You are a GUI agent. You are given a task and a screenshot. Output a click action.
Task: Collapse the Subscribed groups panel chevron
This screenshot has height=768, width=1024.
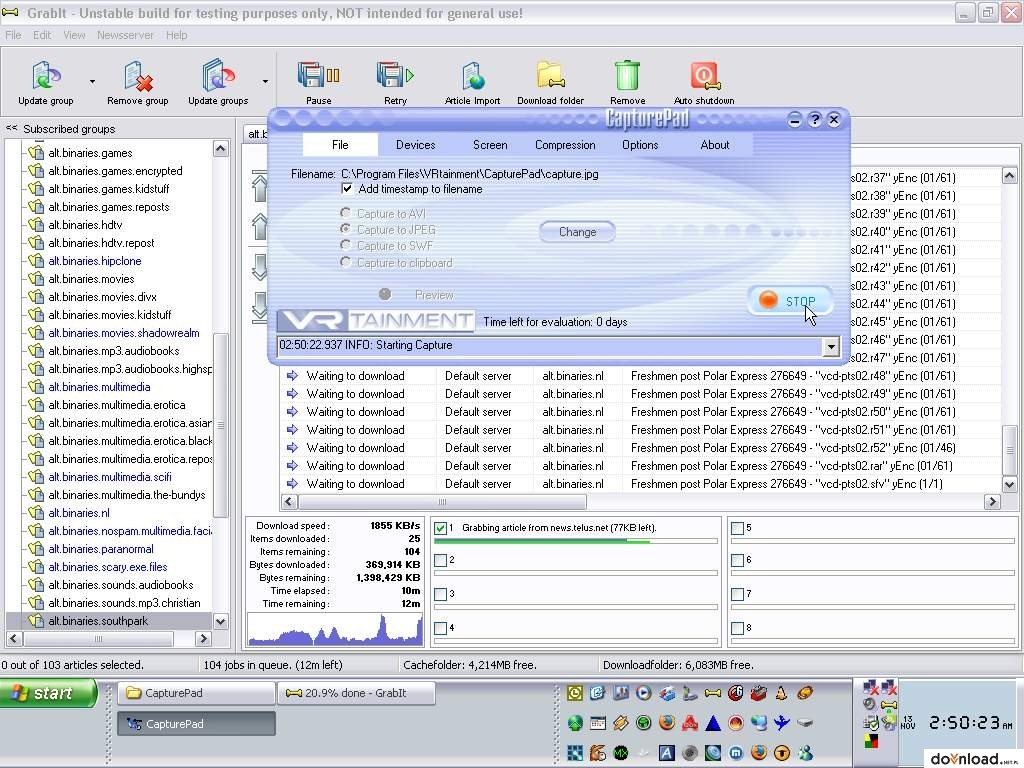(11, 128)
